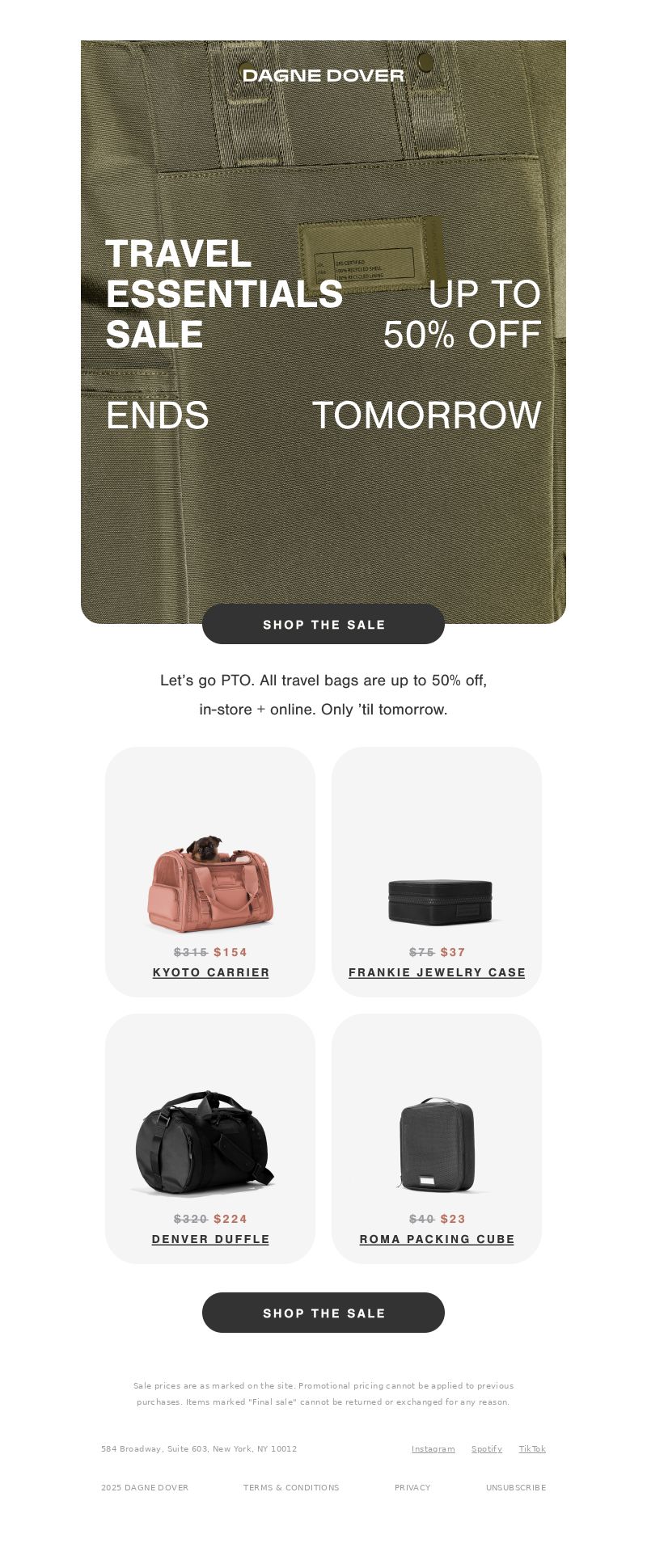Click the Travel Essentials Sale headline
Viewport: 647px width, 1568px height.
(x=224, y=294)
